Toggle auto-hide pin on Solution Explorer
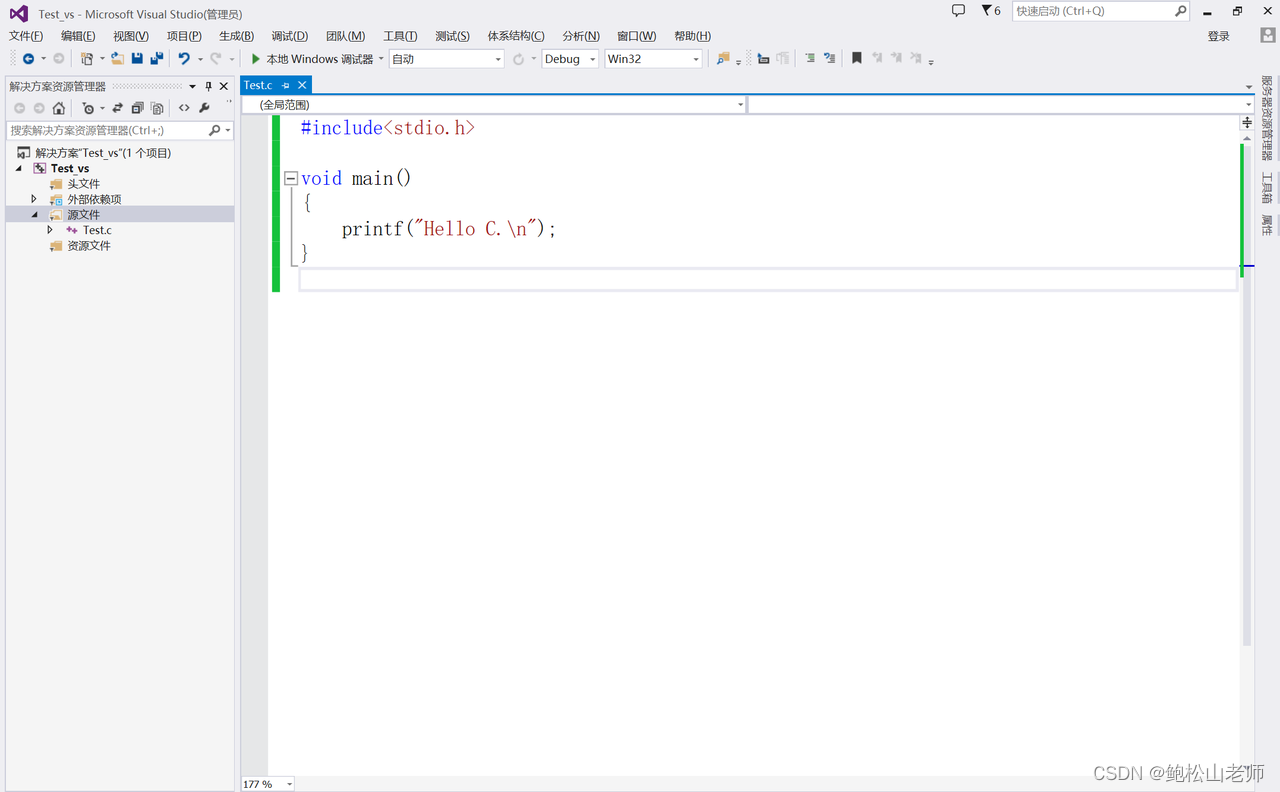Image resolution: width=1280 pixels, height=792 pixels. click(x=209, y=86)
